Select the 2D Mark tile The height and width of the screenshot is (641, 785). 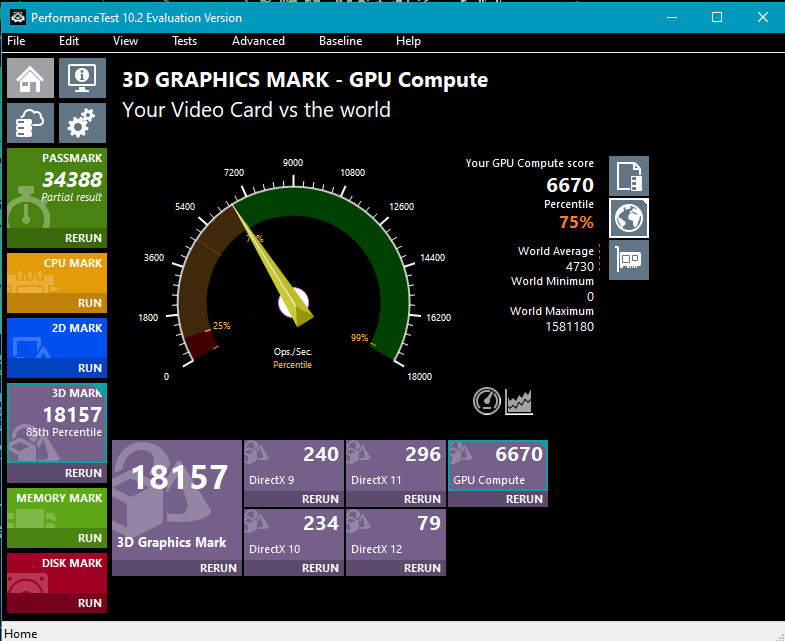click(x=57, y=339)
